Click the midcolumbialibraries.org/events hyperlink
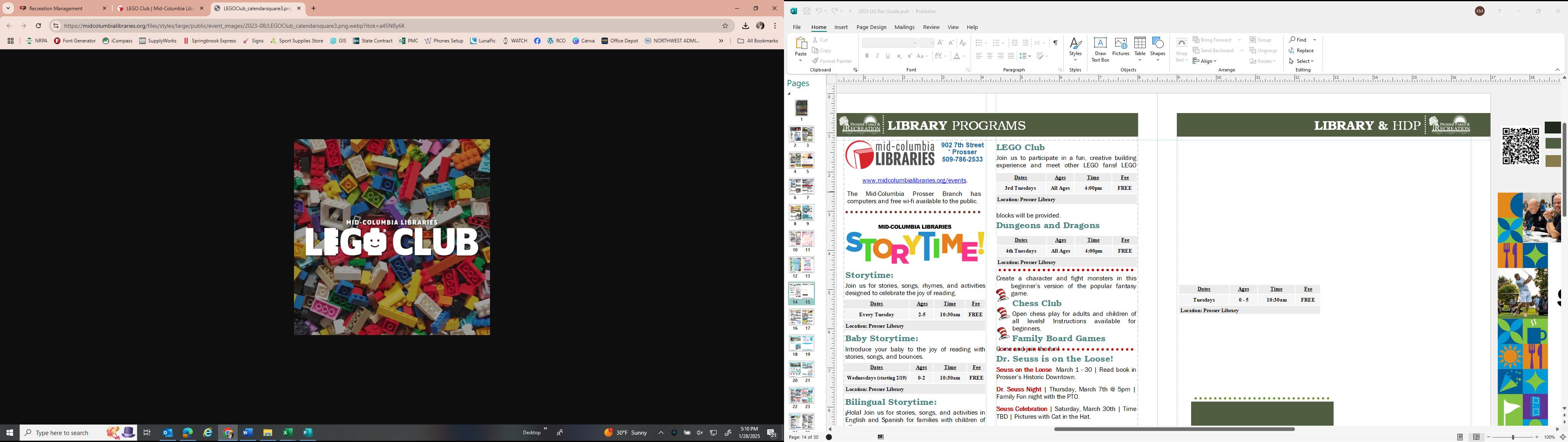The height and width of the screenshot is (442, 1568). point(914,180)
